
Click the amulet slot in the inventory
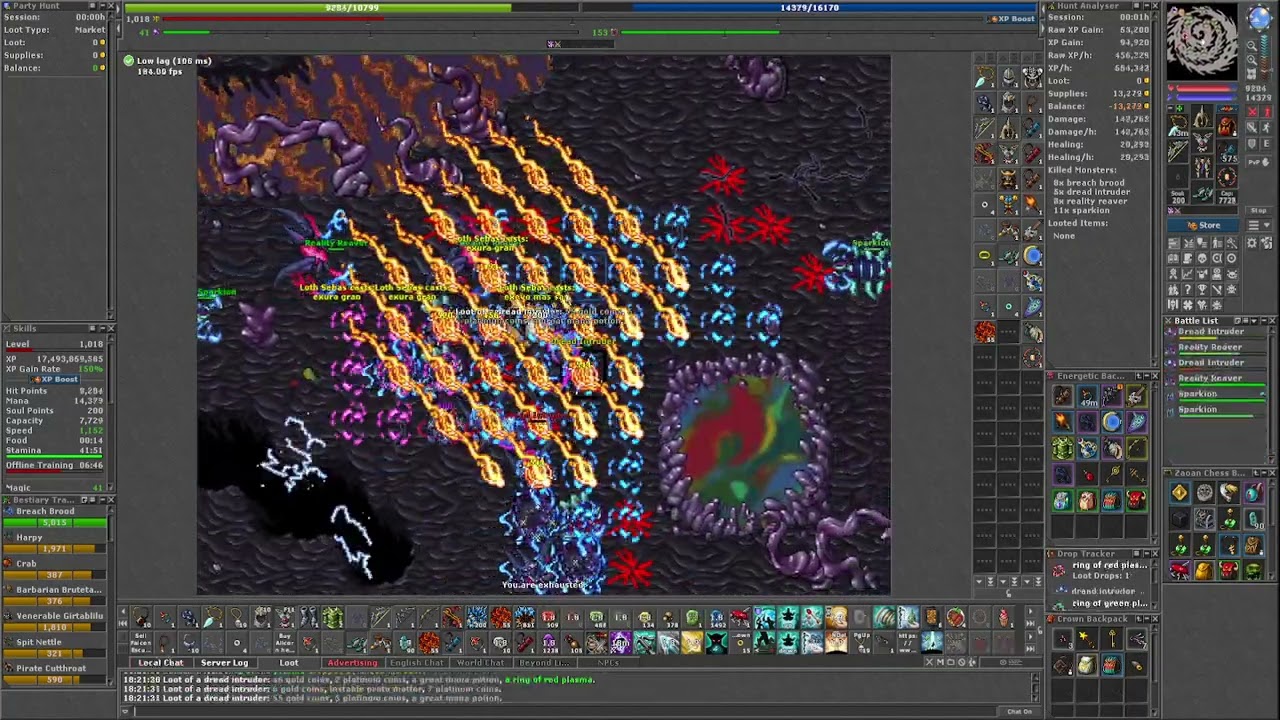click(1179, 126)
